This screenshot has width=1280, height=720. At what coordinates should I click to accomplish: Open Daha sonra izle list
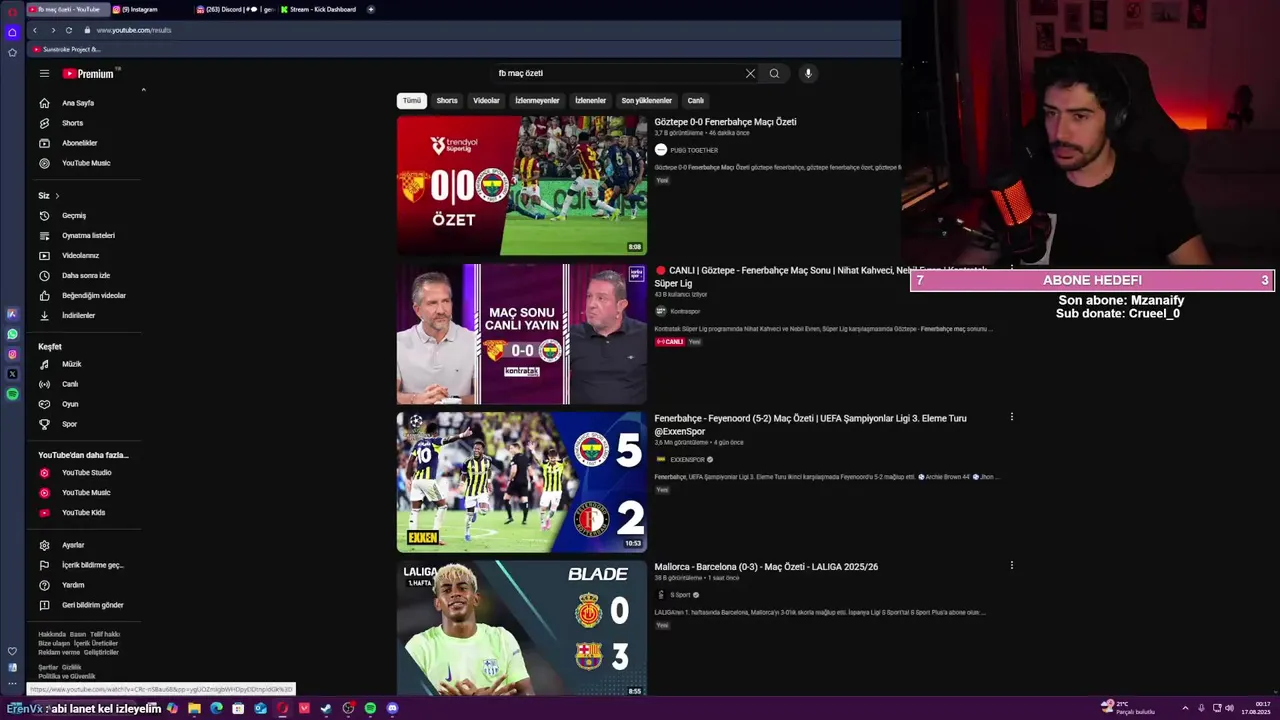pyautogui.click(x=84, y=275)
